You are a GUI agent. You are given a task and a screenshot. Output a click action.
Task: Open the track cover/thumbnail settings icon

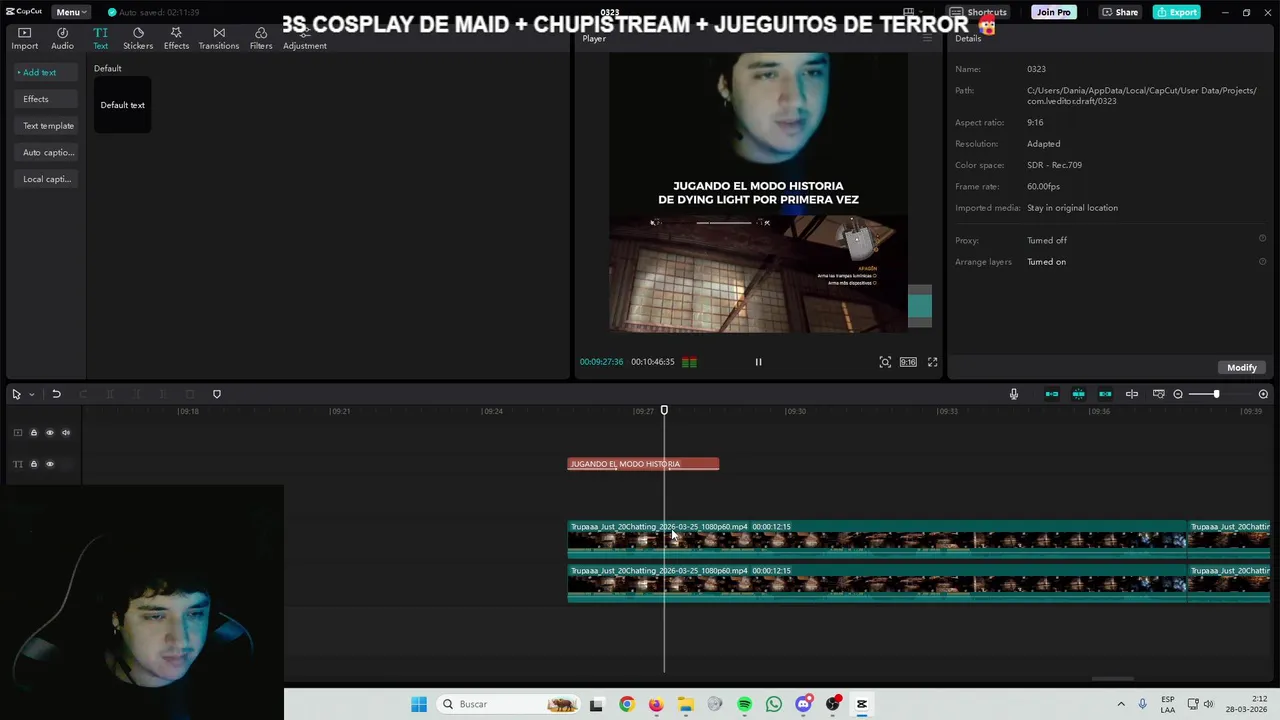[x=1159, y=394]
